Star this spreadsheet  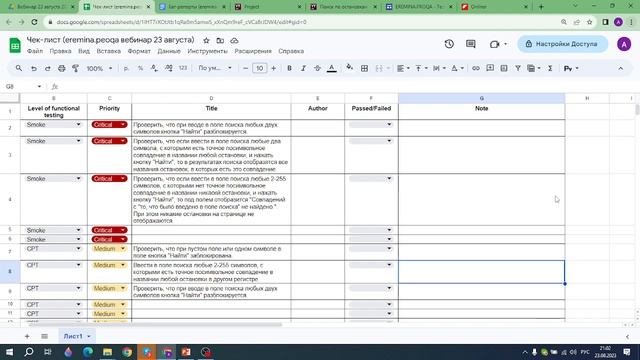pos(207,40)
